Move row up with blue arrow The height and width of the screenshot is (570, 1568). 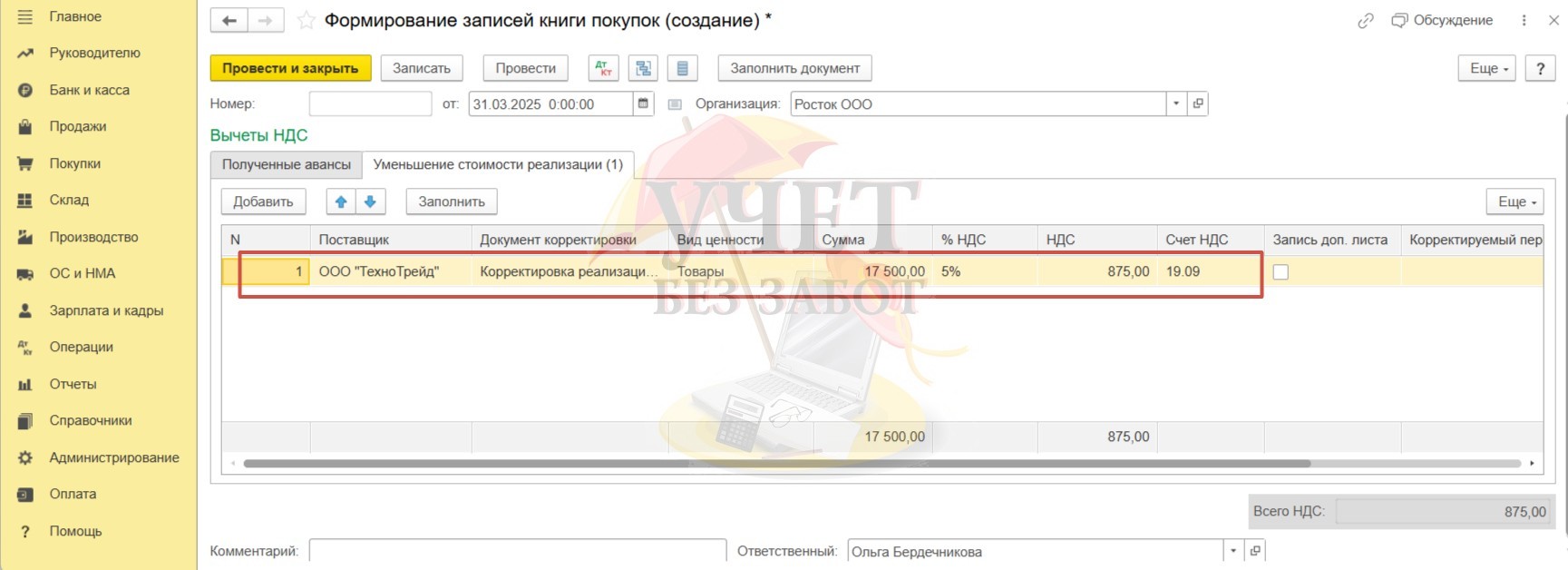coord(341,201)
